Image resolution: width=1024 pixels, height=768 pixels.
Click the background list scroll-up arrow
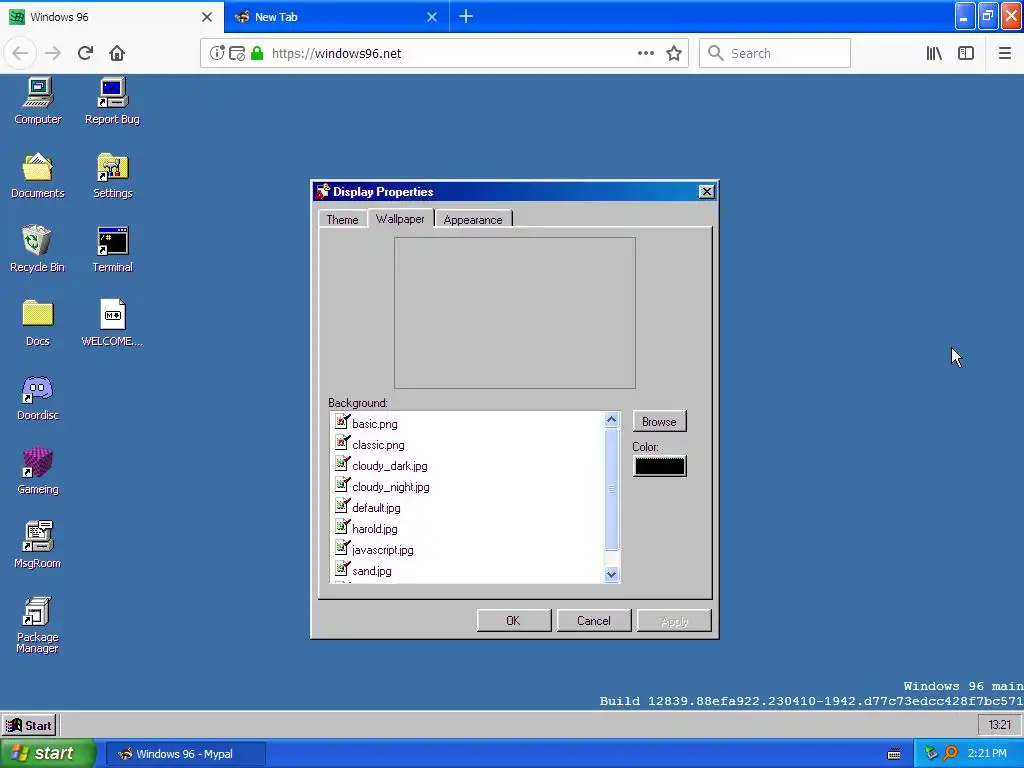pos(611,420)
